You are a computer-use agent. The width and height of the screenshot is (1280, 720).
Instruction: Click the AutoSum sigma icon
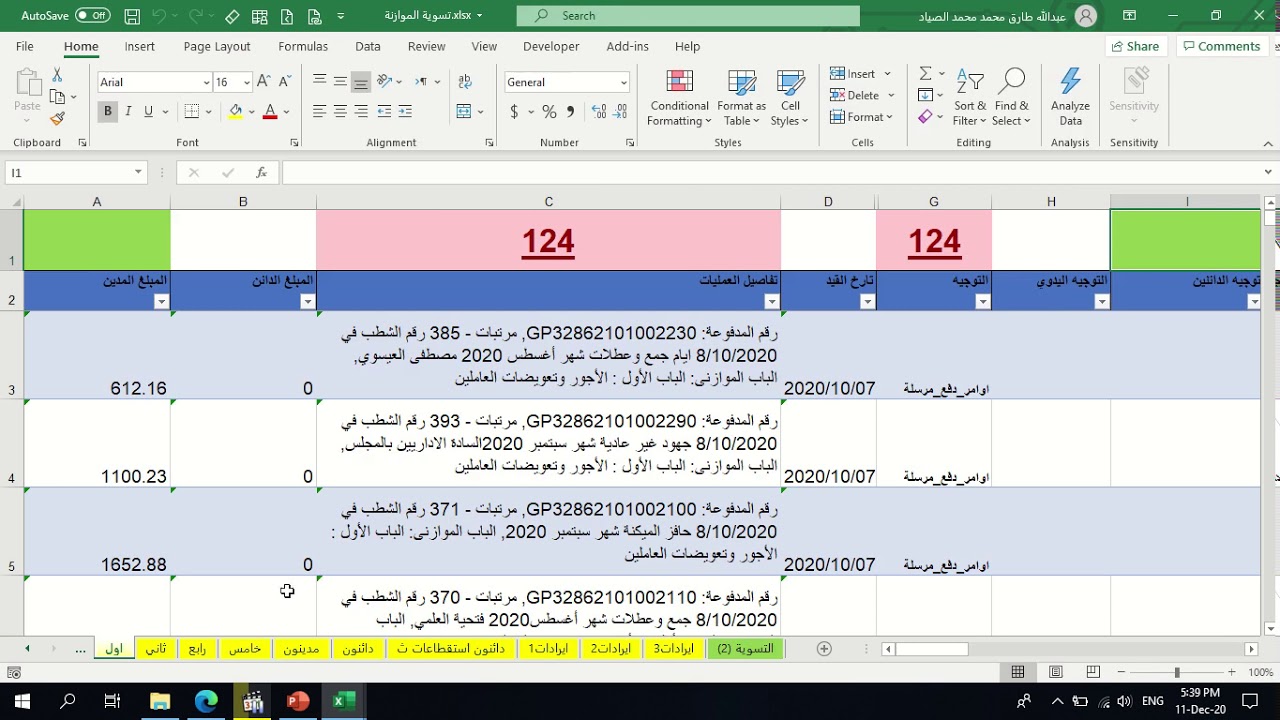(925, 74)
